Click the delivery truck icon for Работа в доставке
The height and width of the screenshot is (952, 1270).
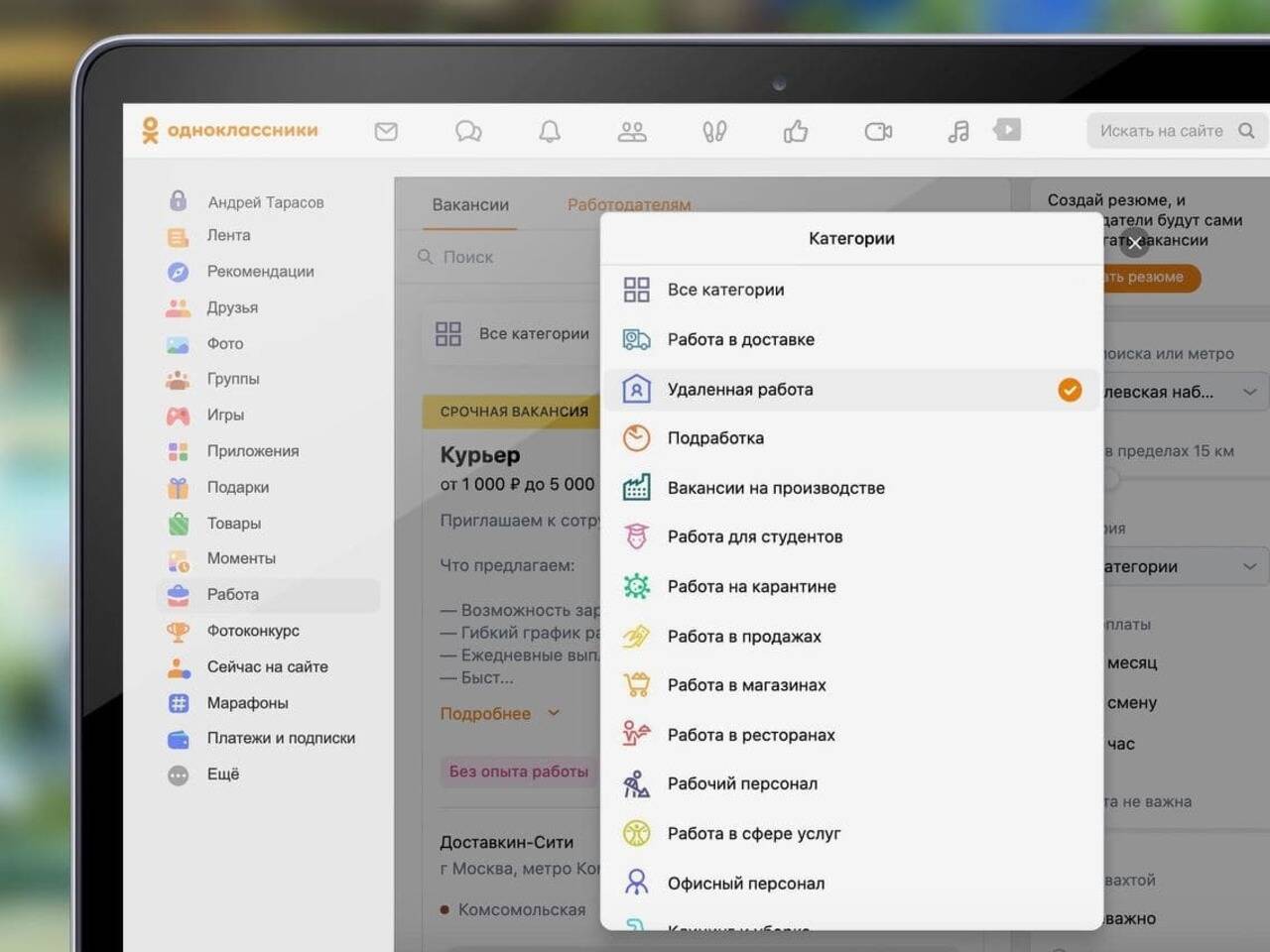point(636,340)
